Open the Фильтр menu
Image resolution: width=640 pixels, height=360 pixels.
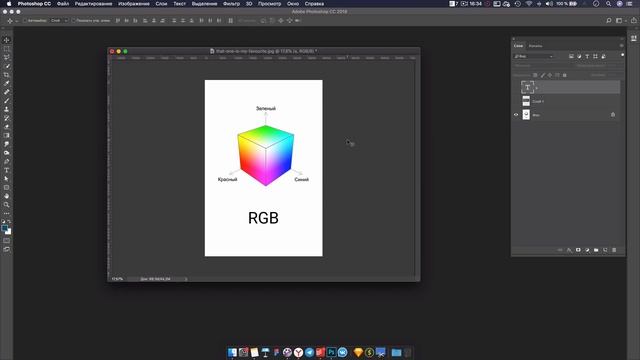(x=231, y=4)
